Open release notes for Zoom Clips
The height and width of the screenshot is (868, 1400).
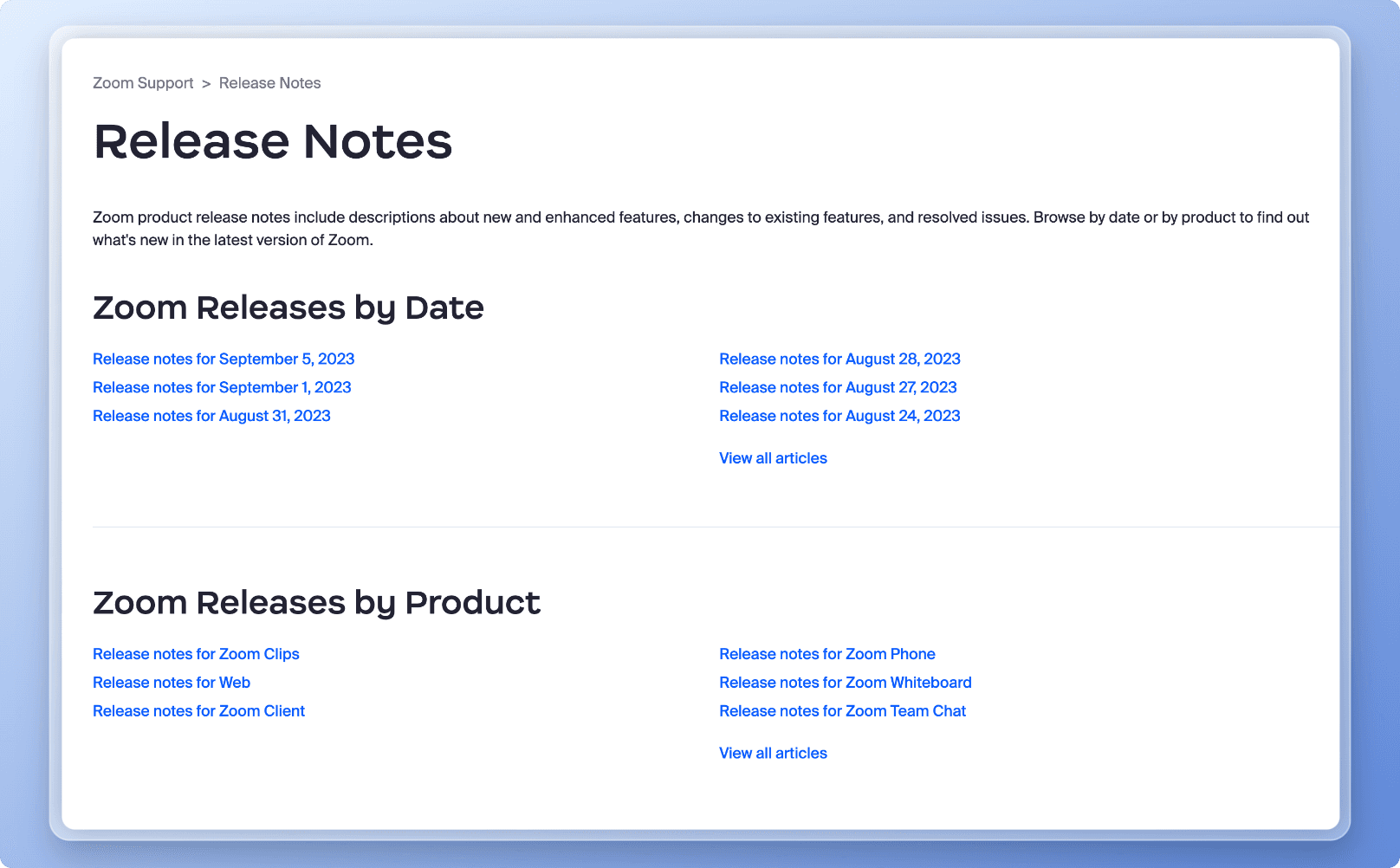[x=196, y=654]
